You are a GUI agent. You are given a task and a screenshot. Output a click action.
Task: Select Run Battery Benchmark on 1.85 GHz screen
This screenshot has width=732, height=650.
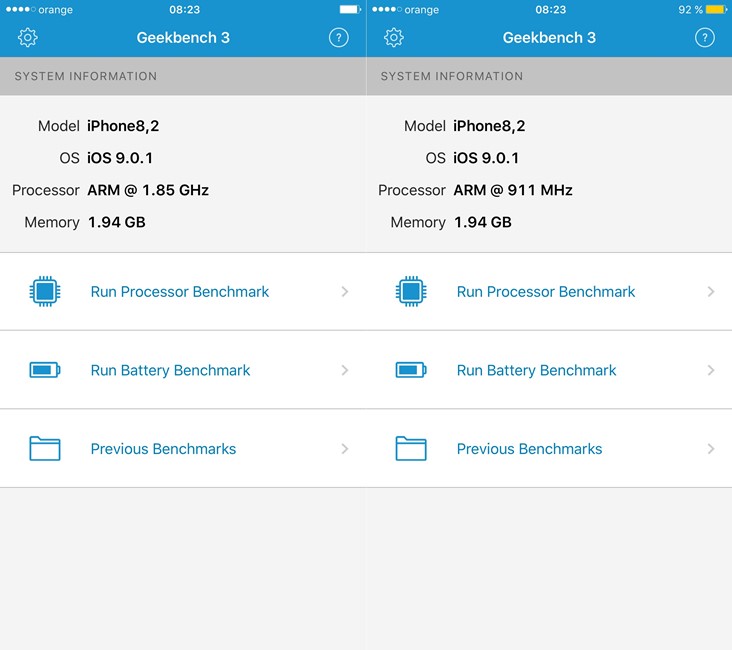coord(170,370)
